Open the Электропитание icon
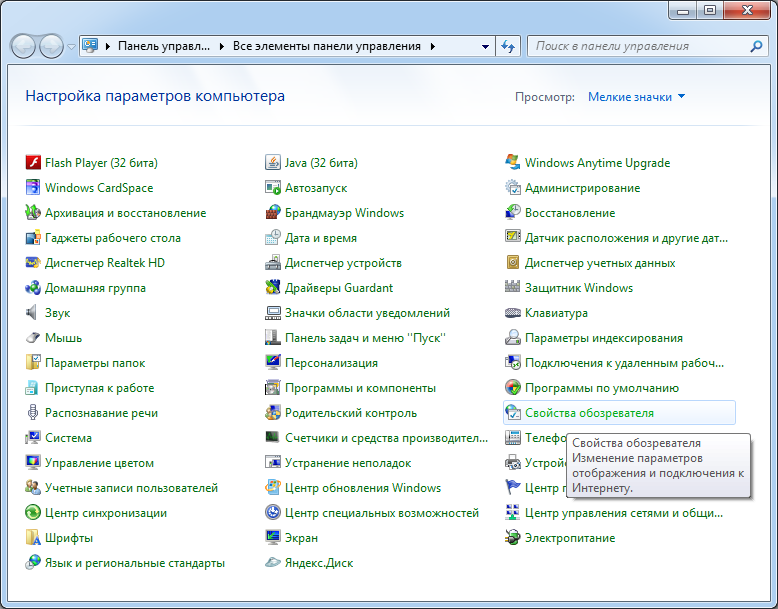 (x=513, y=538)
